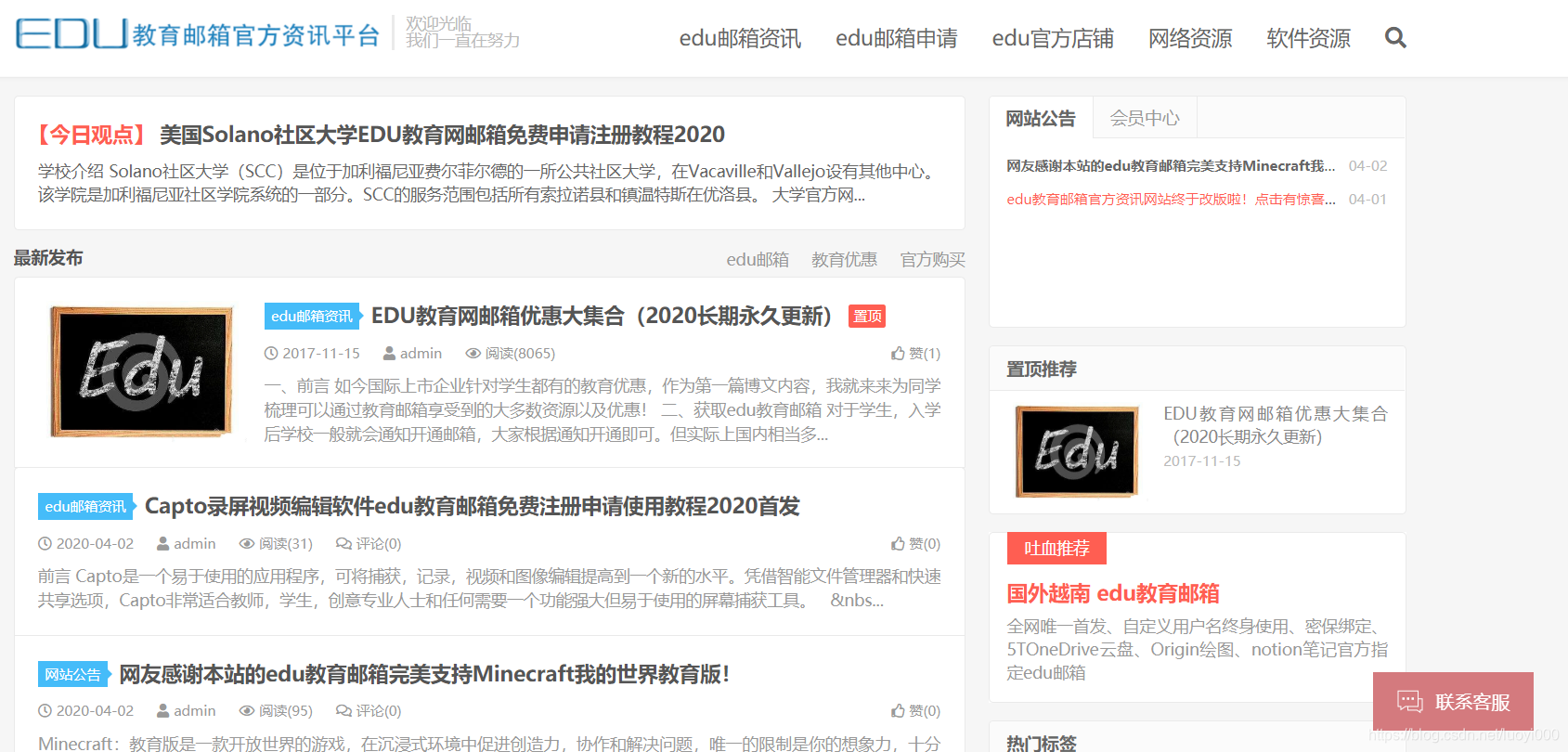This screenshot has height=752, width=1568.
Task: Open 国外越南 edu教育邮箱 recommendation link
Action: (1113, 593)
